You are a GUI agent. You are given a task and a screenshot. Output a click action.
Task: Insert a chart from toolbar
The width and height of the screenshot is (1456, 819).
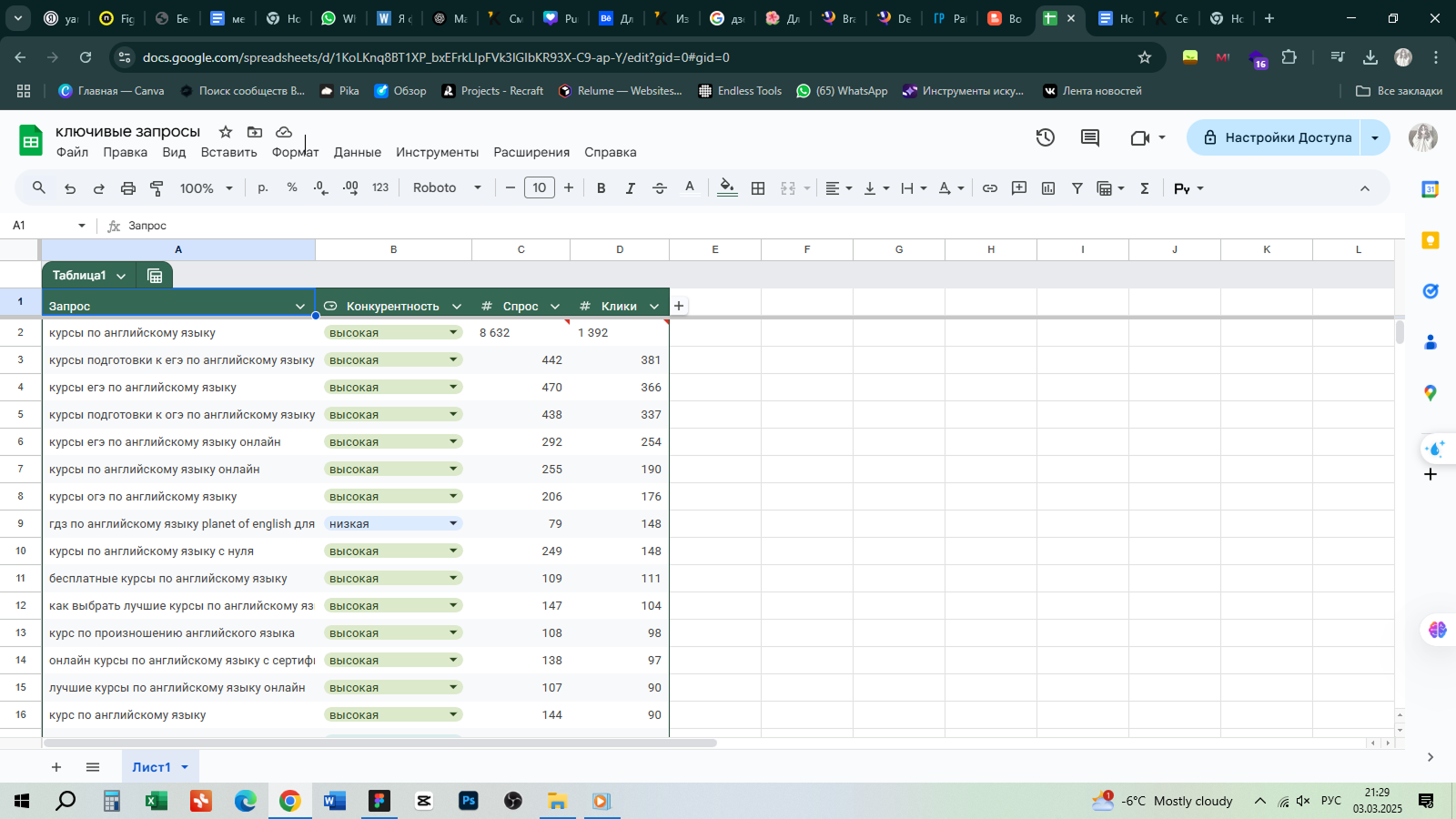[x=1048, y=188]
